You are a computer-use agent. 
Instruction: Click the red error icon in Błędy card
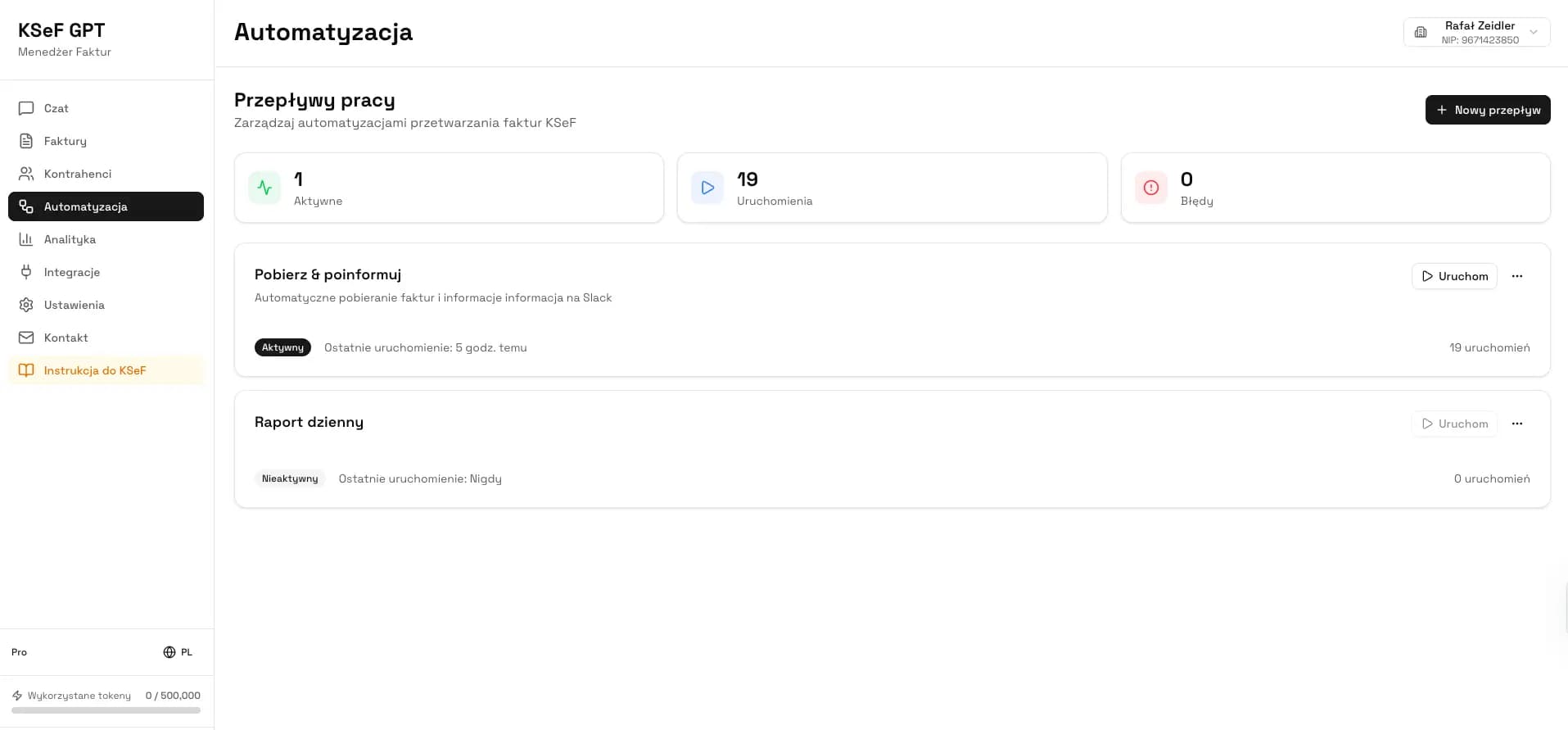pyautogui.click(x=1150, y=188)
